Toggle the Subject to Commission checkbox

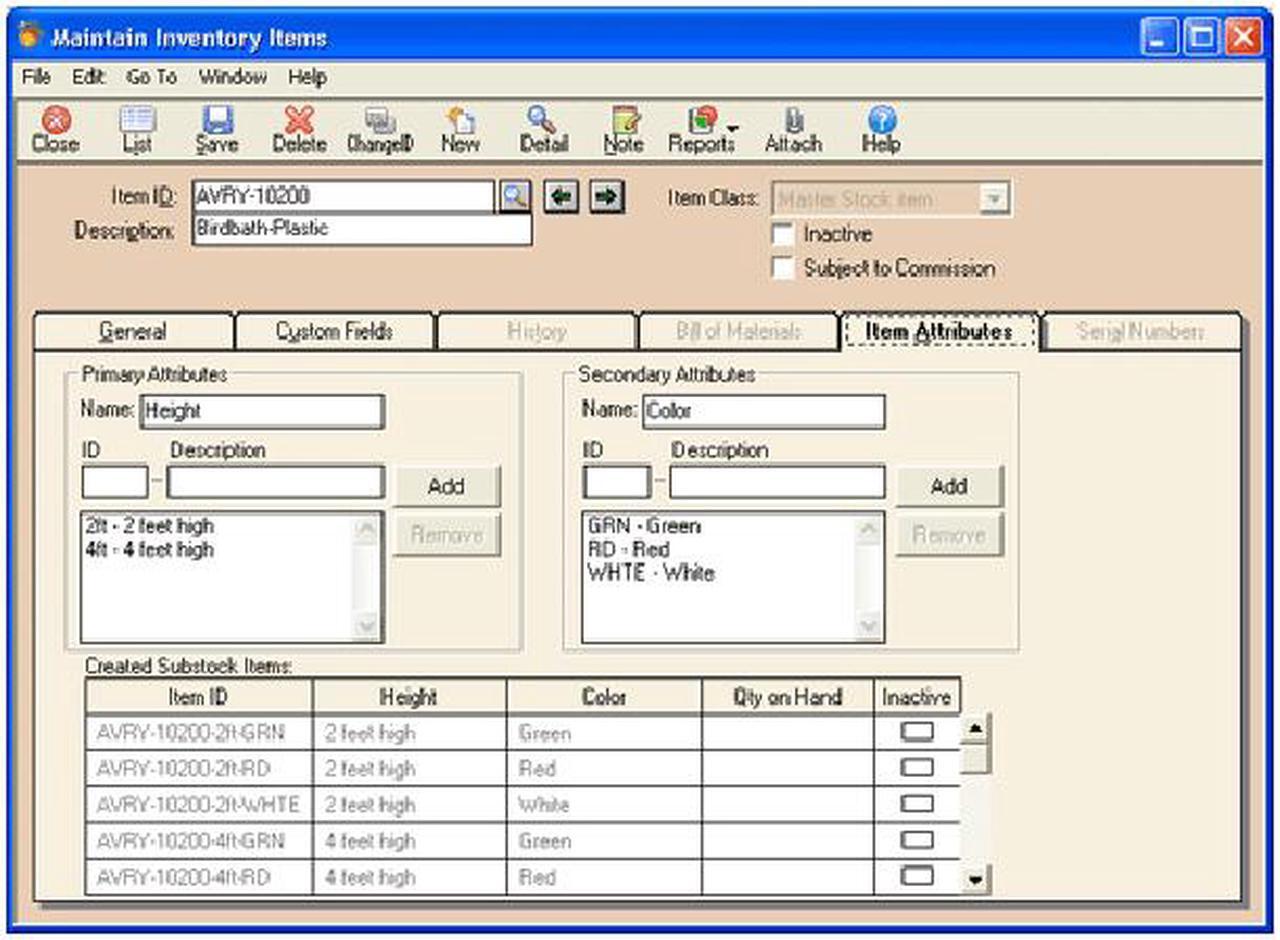[784, 268]
